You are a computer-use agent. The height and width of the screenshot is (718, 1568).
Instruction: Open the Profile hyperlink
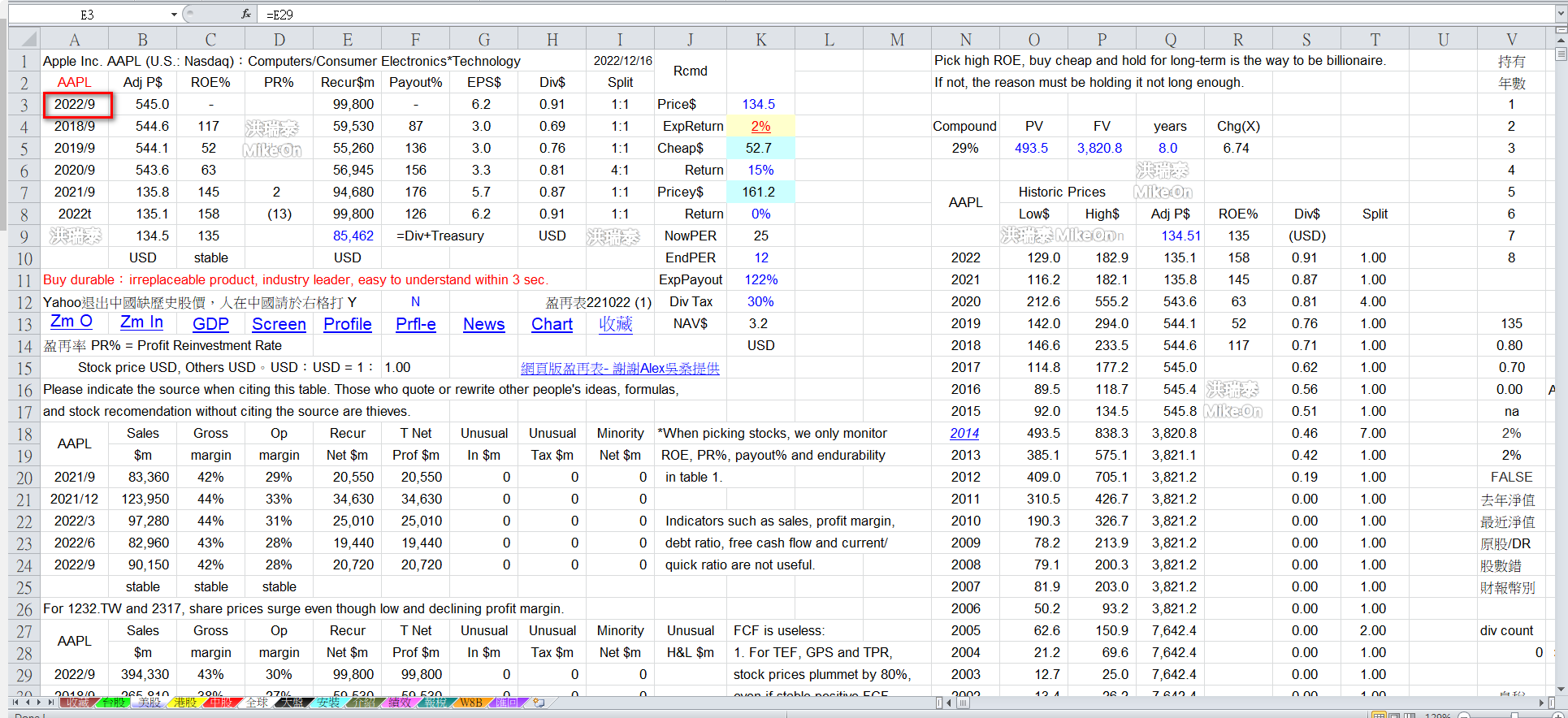348,323
